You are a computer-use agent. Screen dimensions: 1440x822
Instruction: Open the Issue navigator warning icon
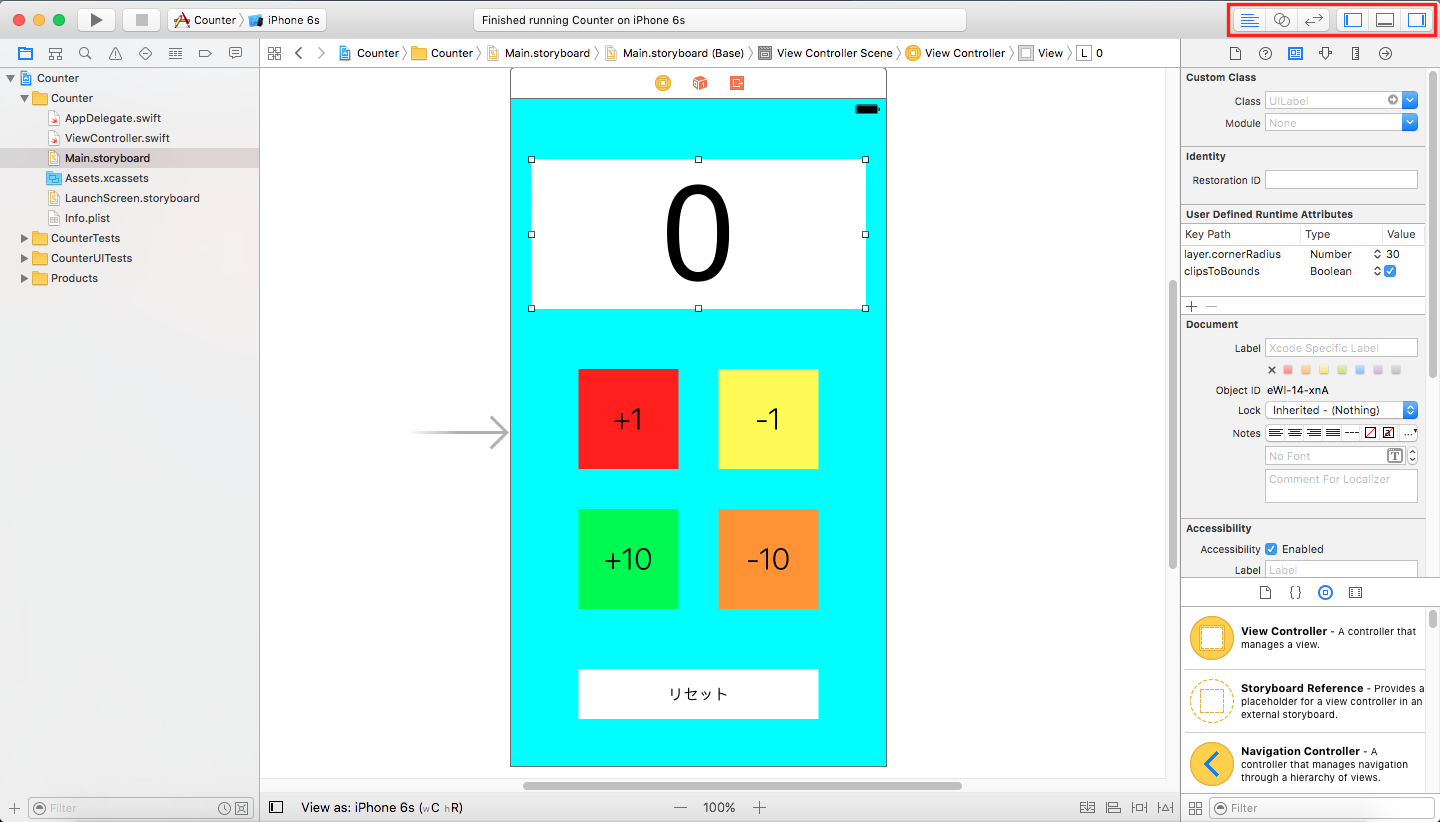point(115,53)
